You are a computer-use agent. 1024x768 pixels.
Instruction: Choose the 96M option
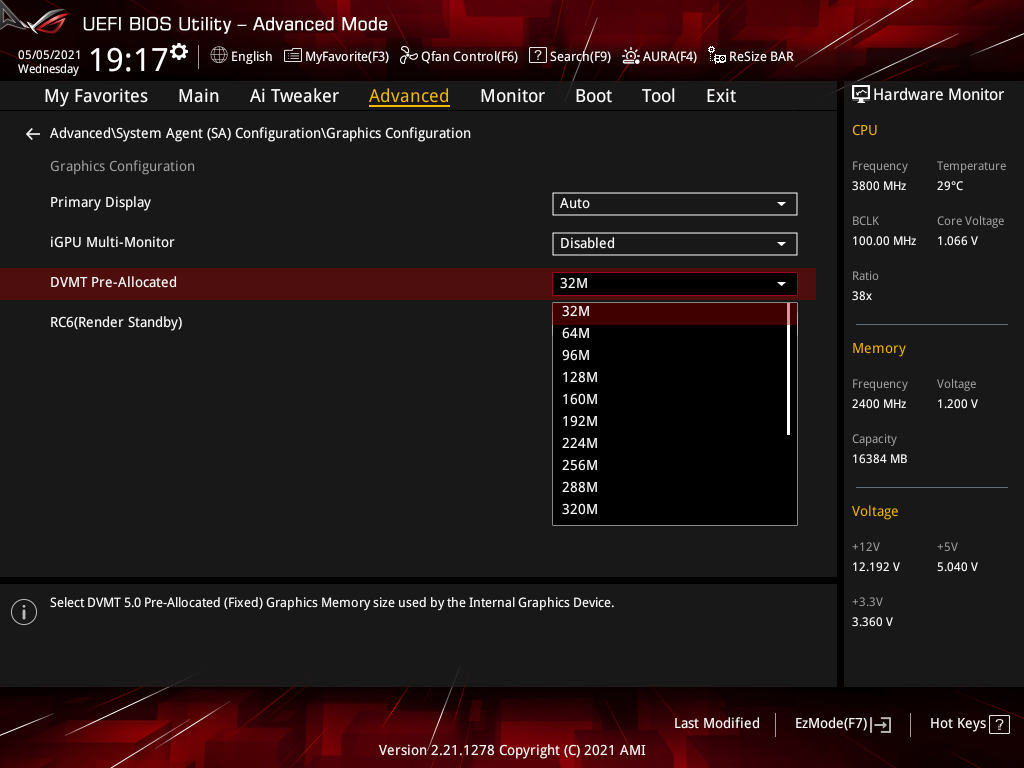click(x=670, y=356)
